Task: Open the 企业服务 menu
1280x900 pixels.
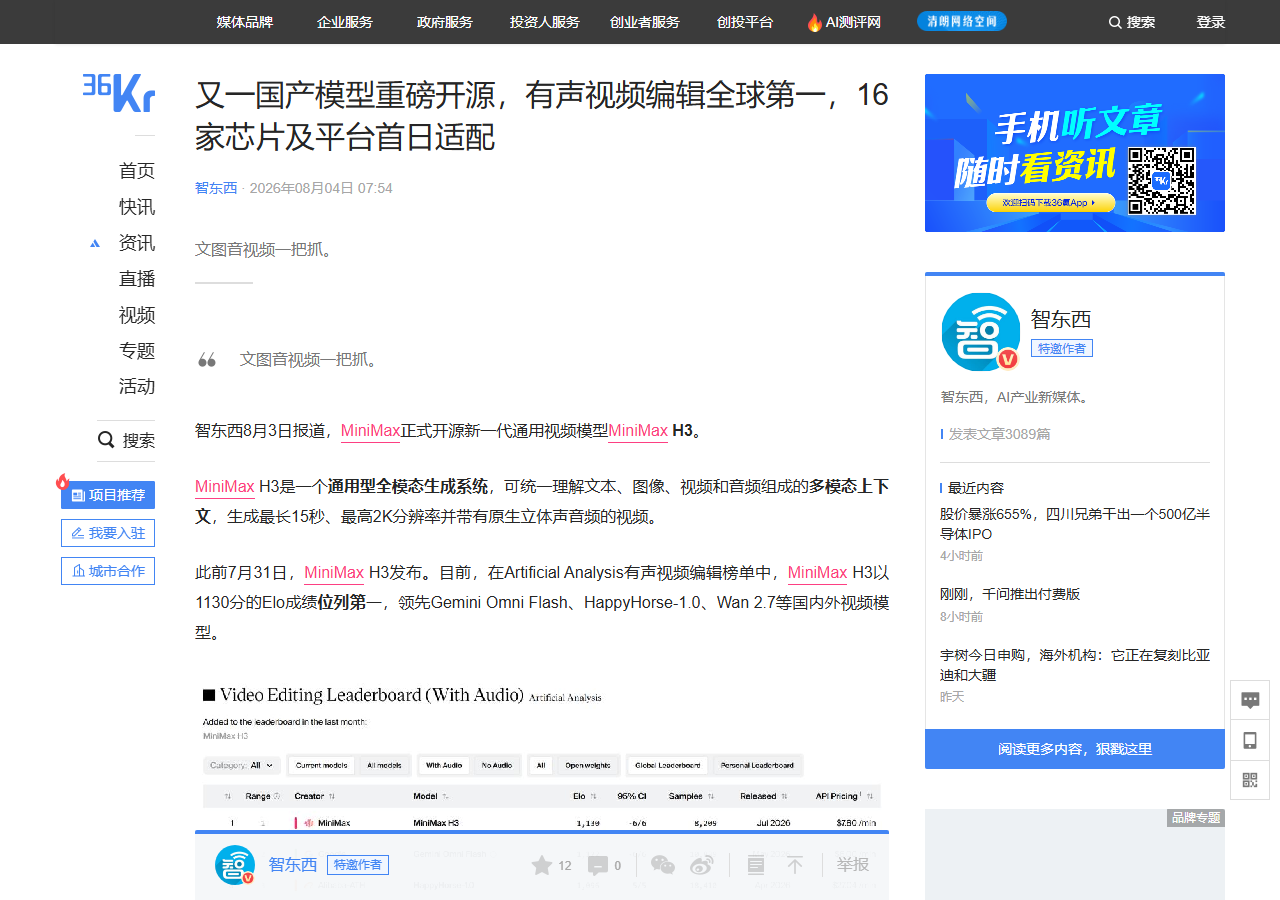Action: [x=345, y=22]
